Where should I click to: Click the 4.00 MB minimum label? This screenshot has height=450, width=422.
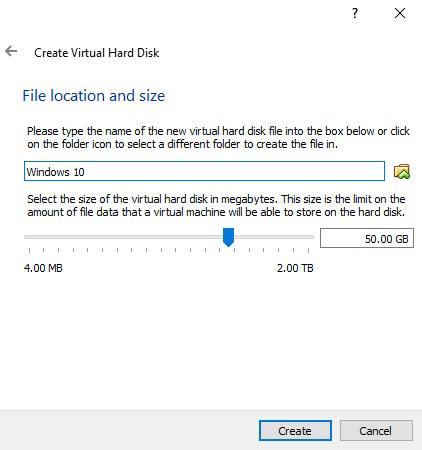coord(43,268)
